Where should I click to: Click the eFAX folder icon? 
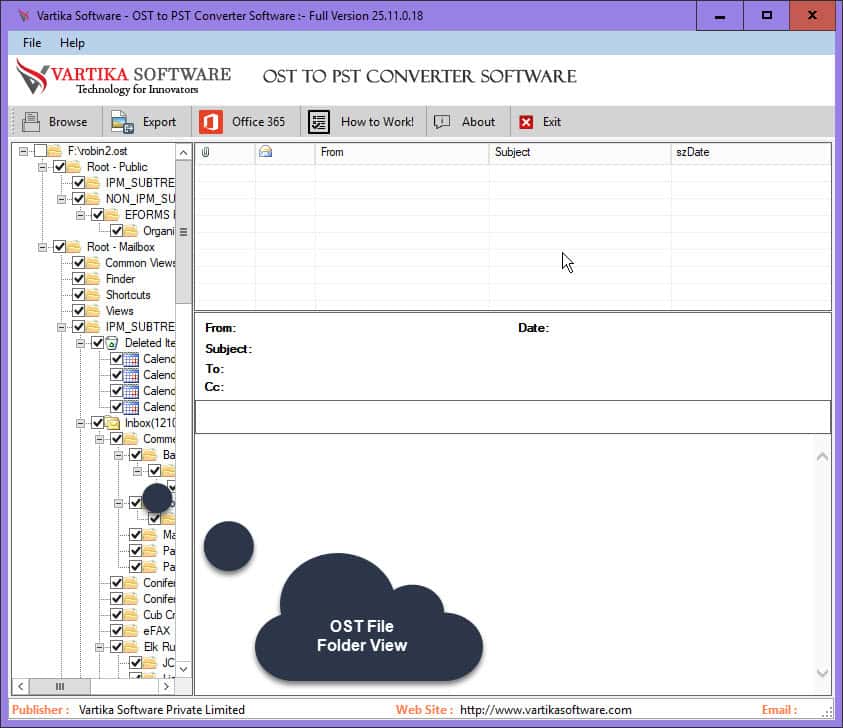(x=131, y=631)
